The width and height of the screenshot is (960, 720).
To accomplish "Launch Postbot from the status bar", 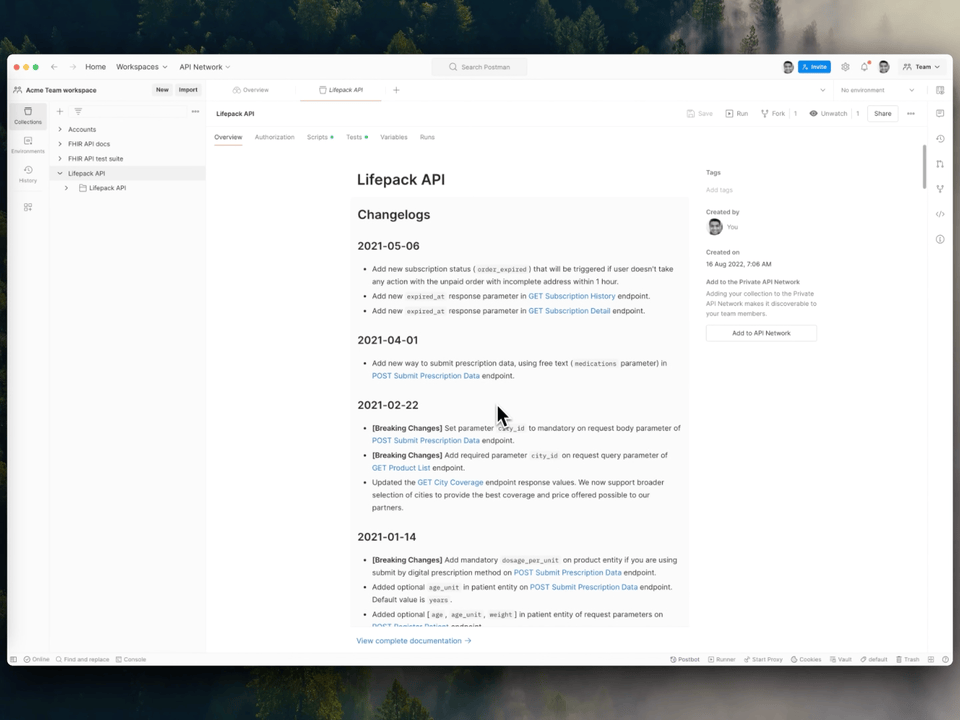I will click(684, 659).
